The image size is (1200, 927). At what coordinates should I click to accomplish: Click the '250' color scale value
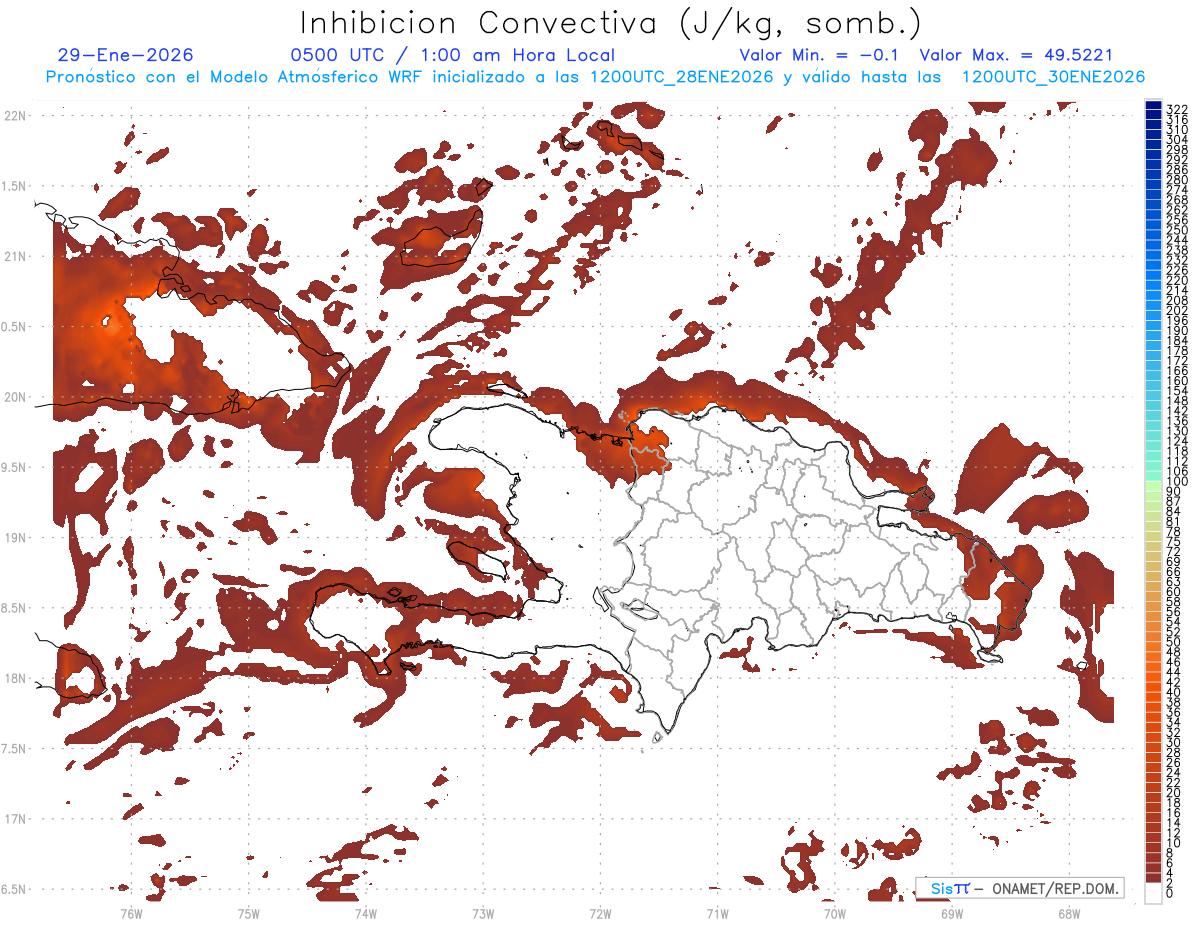click(x=1177, y=230)
